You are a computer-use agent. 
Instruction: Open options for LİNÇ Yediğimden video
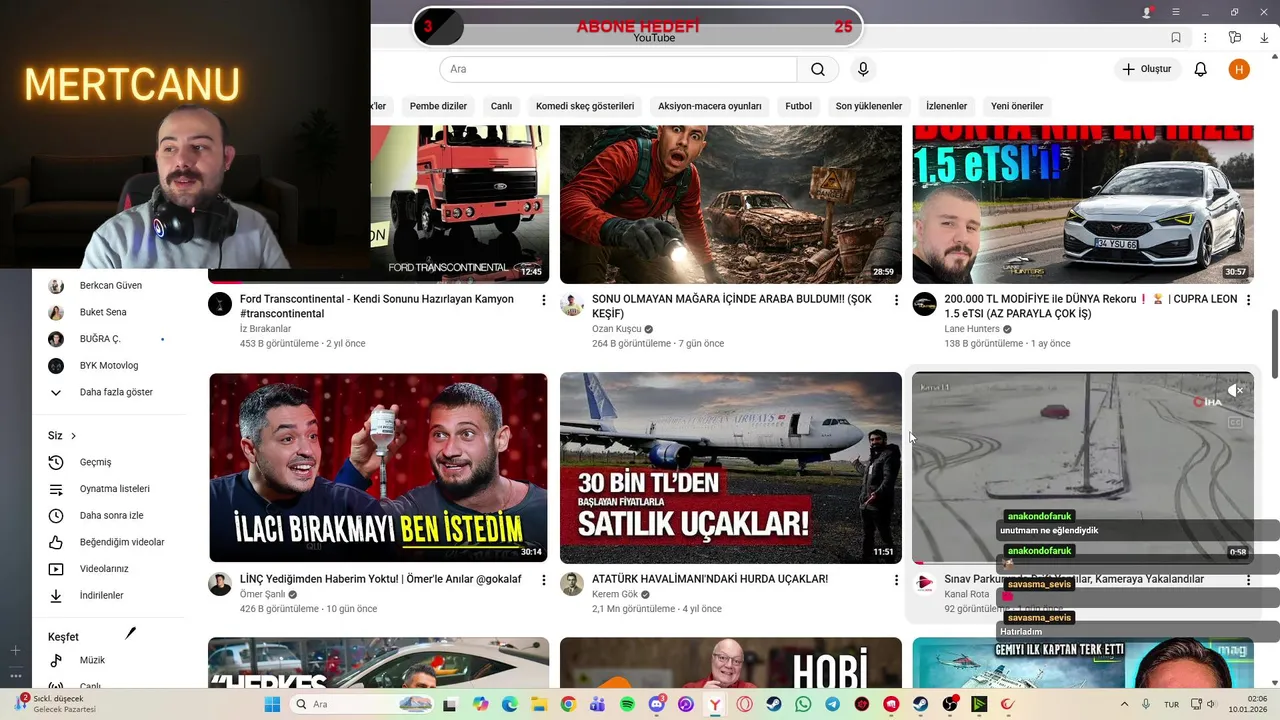(x=544, y=580)
